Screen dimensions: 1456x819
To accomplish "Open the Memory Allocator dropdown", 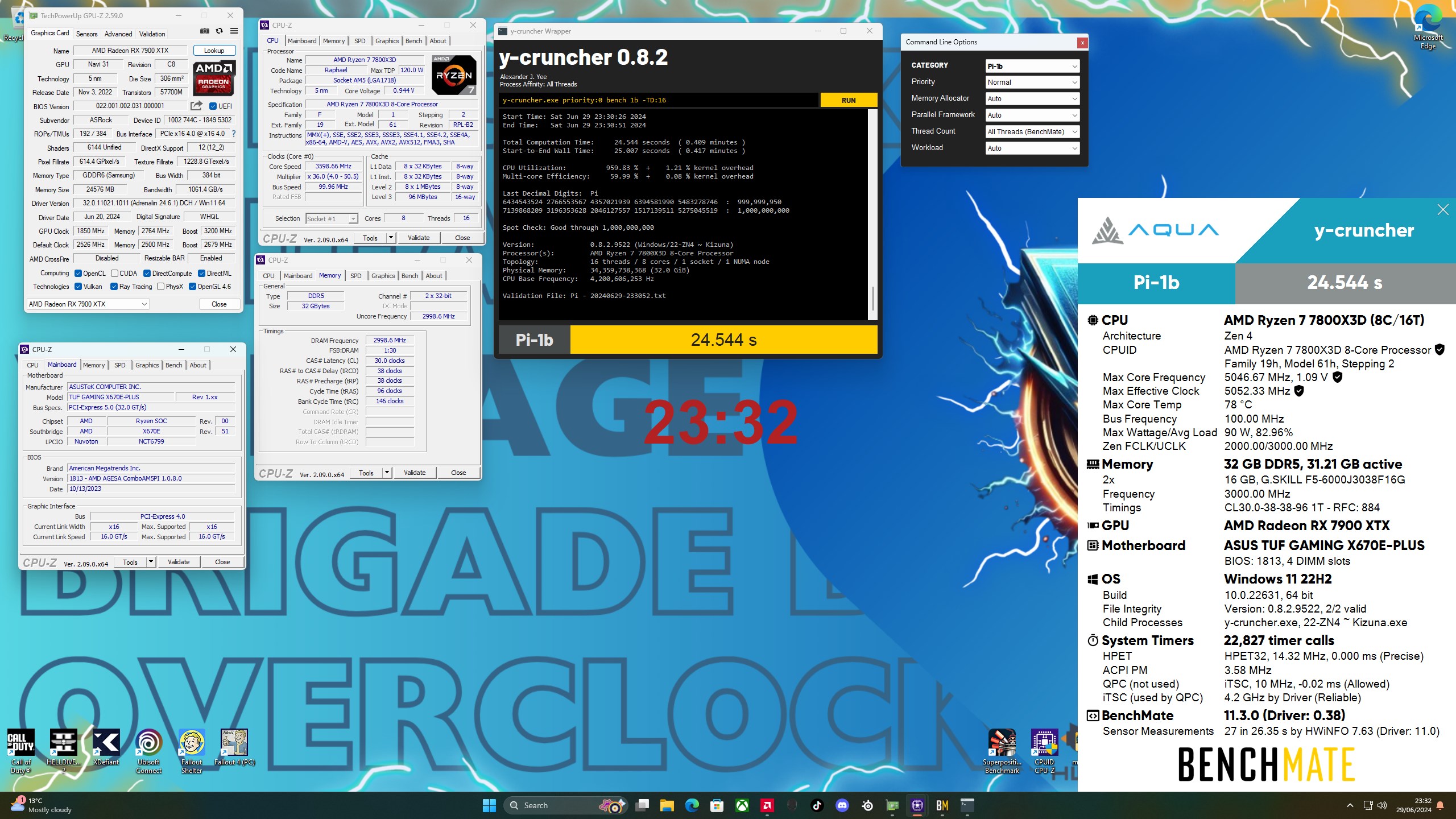I will click(1032, 99).
